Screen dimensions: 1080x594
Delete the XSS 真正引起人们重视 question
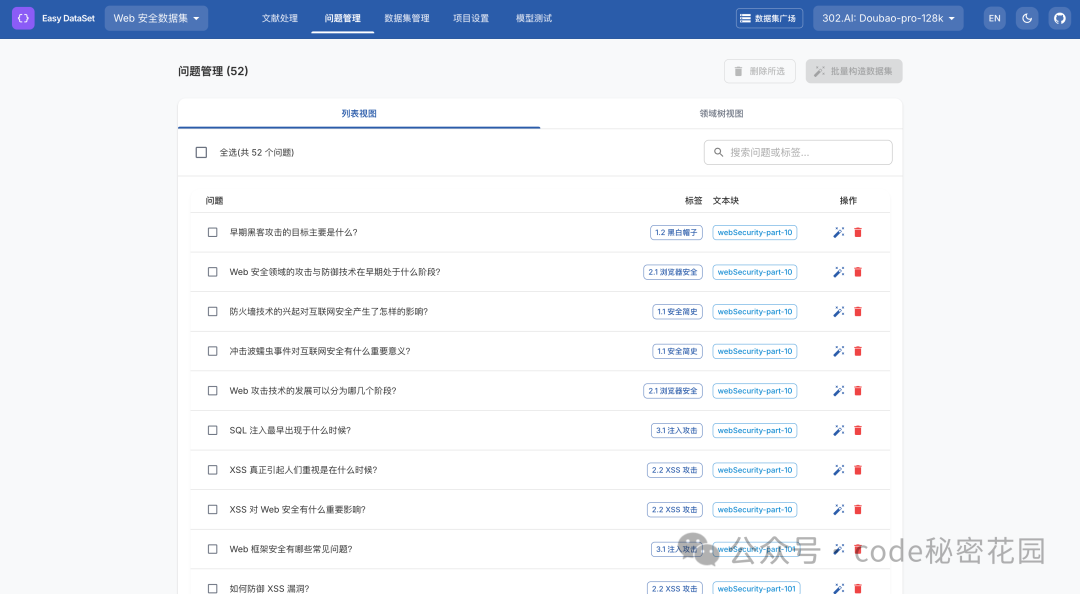coord(858,470)
